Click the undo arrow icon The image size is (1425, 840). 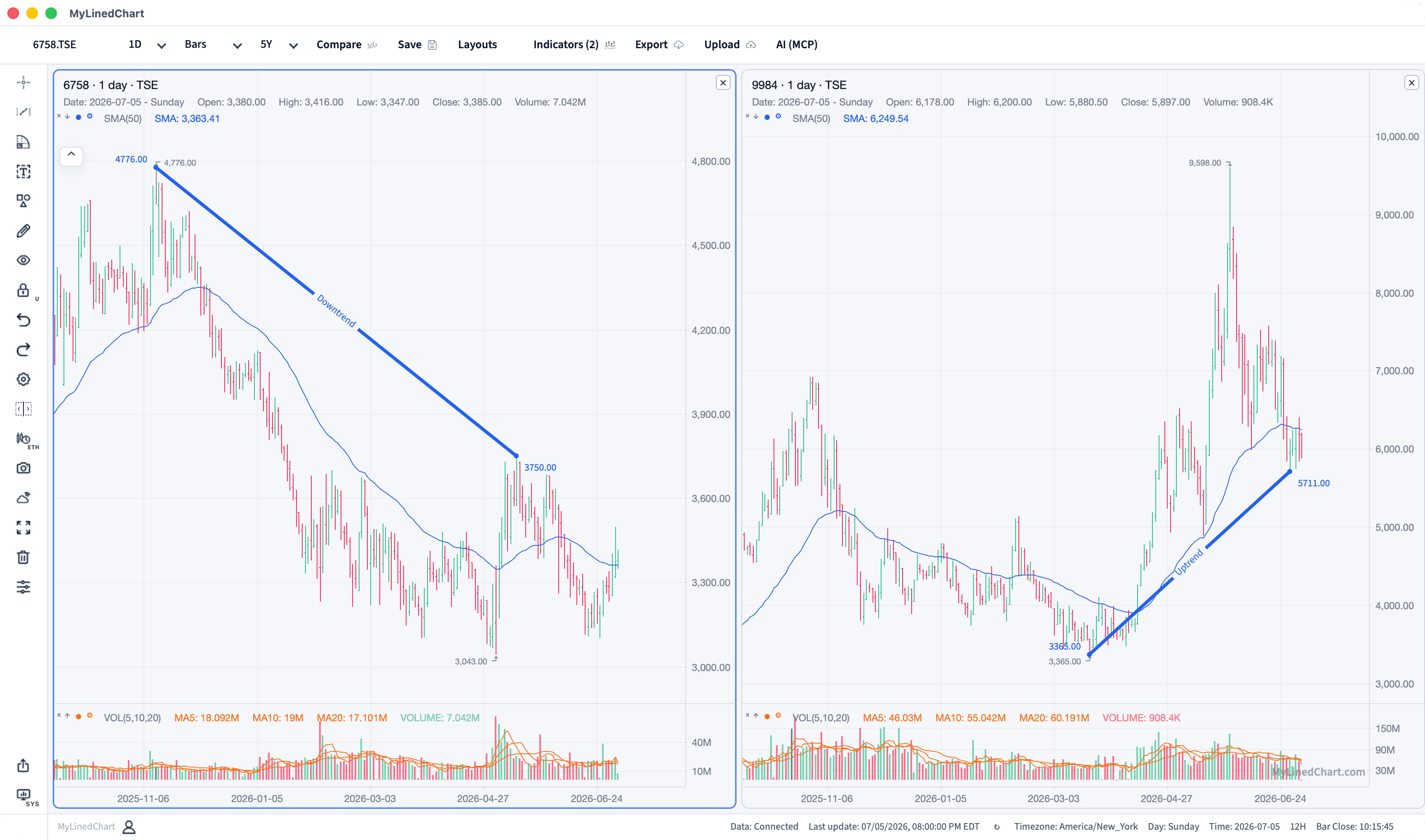tap(23, 320)
